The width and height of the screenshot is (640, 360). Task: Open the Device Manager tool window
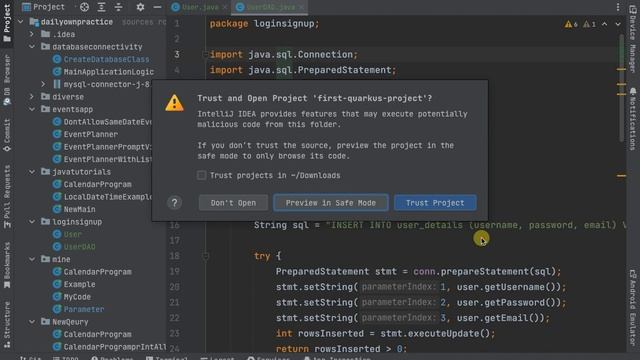(x=633, y=39)
